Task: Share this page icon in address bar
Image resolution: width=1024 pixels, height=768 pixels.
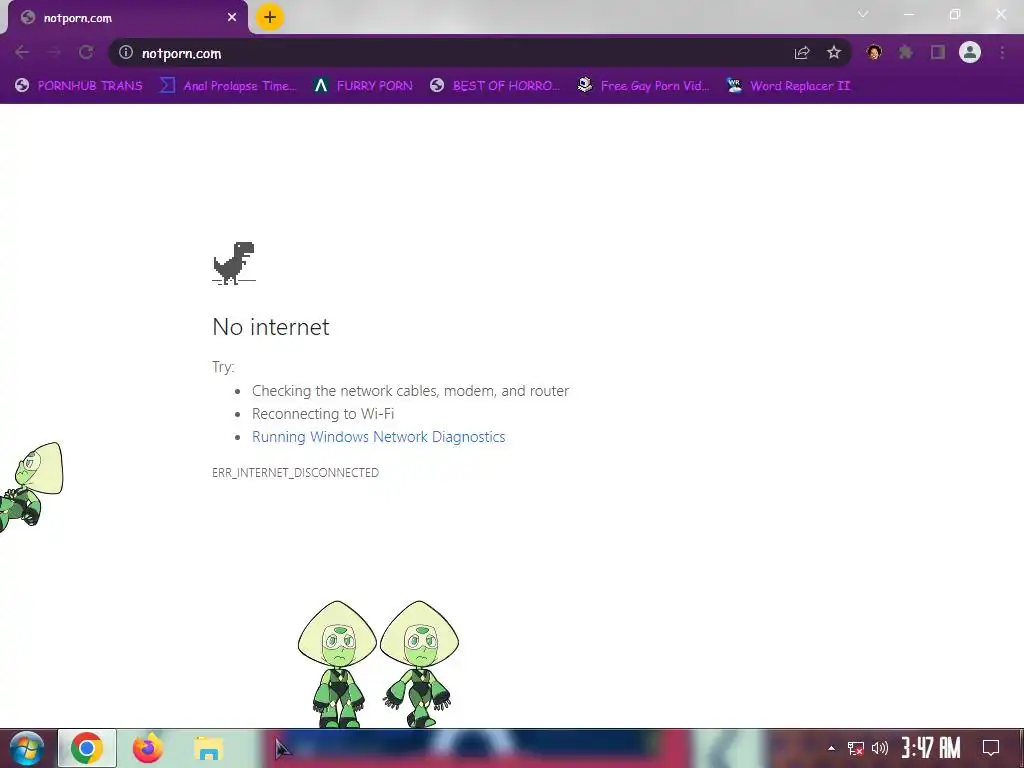Action: 802,53
